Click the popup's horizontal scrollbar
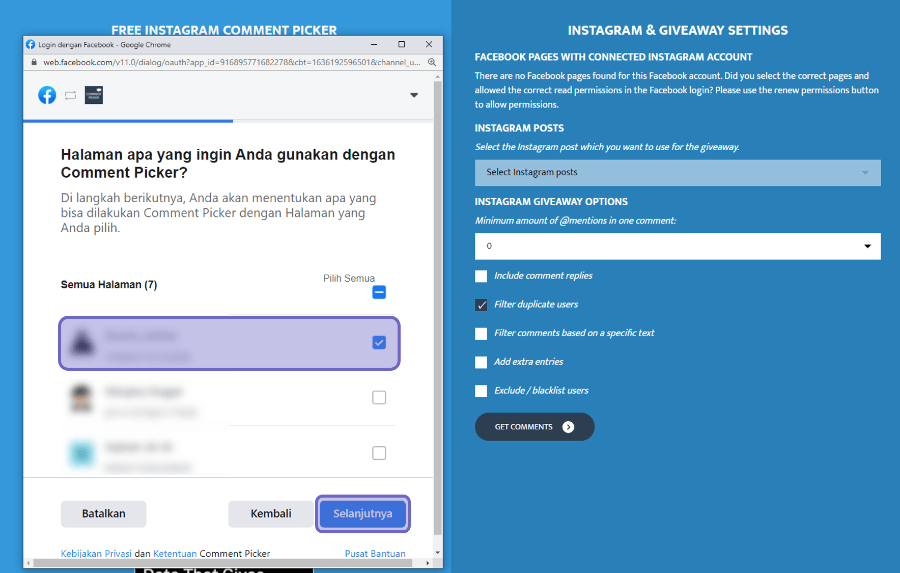 coord(223,563)
